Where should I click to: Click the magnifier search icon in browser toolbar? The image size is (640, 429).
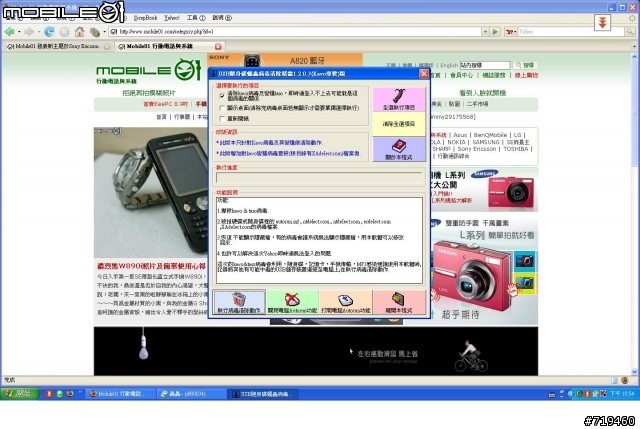(630, 31)
